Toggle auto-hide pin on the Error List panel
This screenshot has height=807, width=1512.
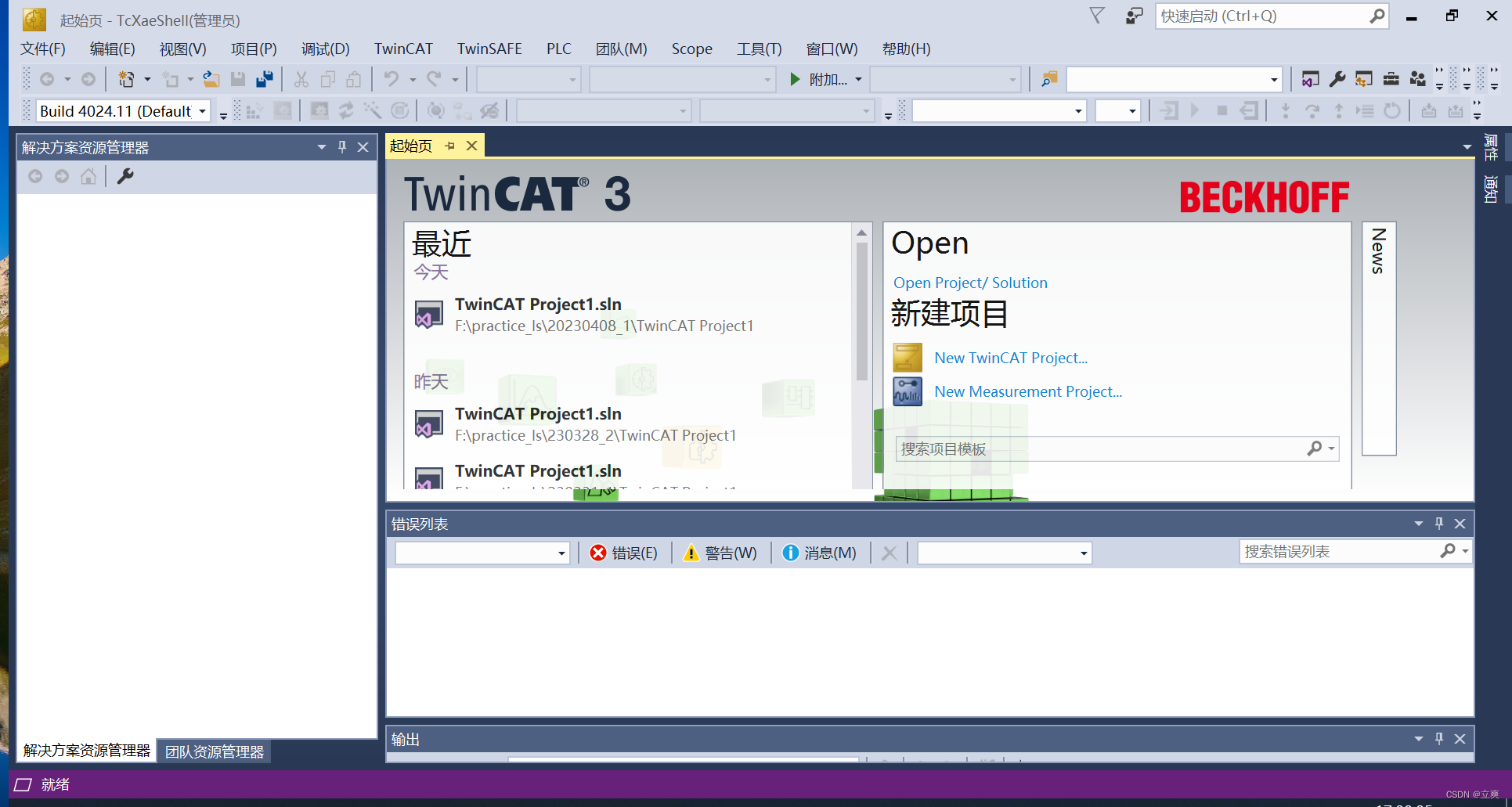[1438, 523]
